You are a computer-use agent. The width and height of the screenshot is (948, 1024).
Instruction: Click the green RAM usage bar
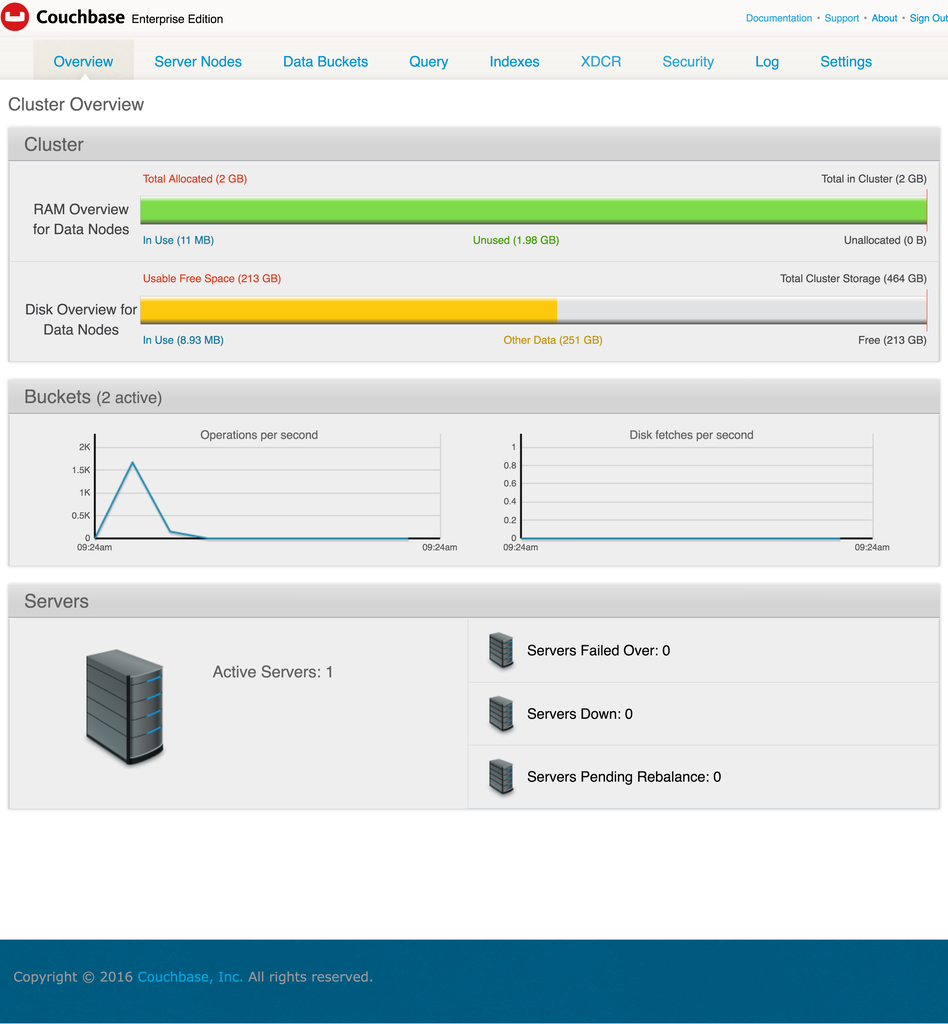point(533,211)
